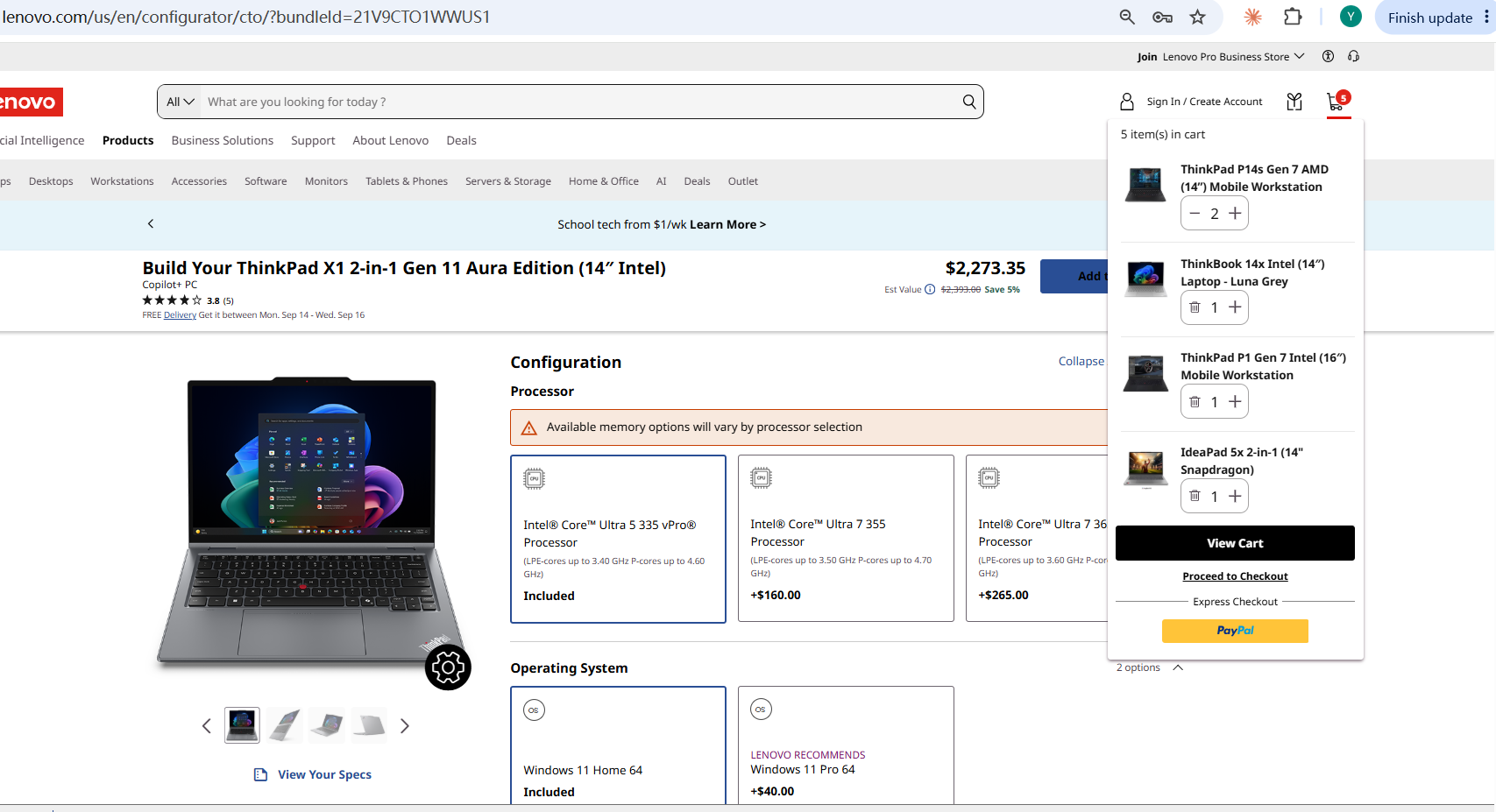Image resolution: width=1496 pixels, height=812 pixels.
Task: Show previous product image thumbnail arrow
Action: coord(207,726)
